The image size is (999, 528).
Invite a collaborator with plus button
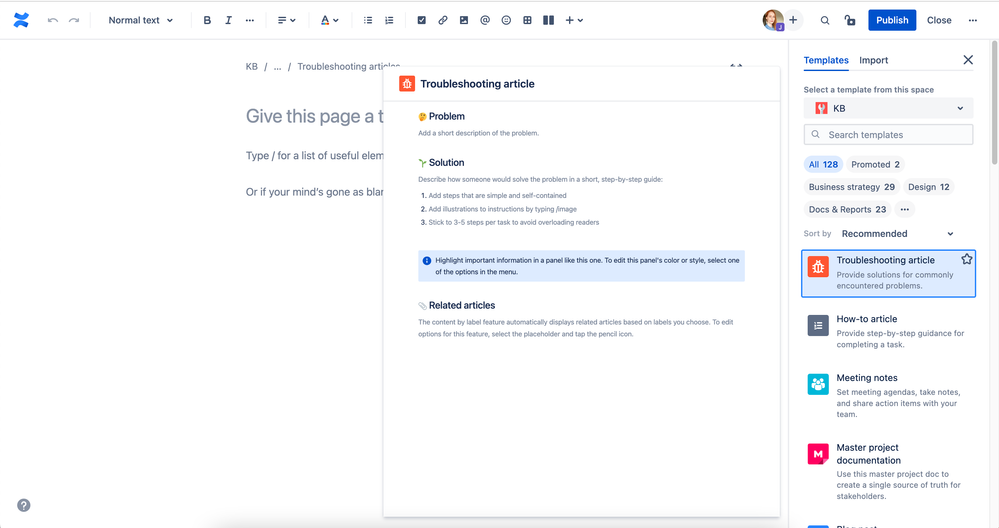coord(793,20)
